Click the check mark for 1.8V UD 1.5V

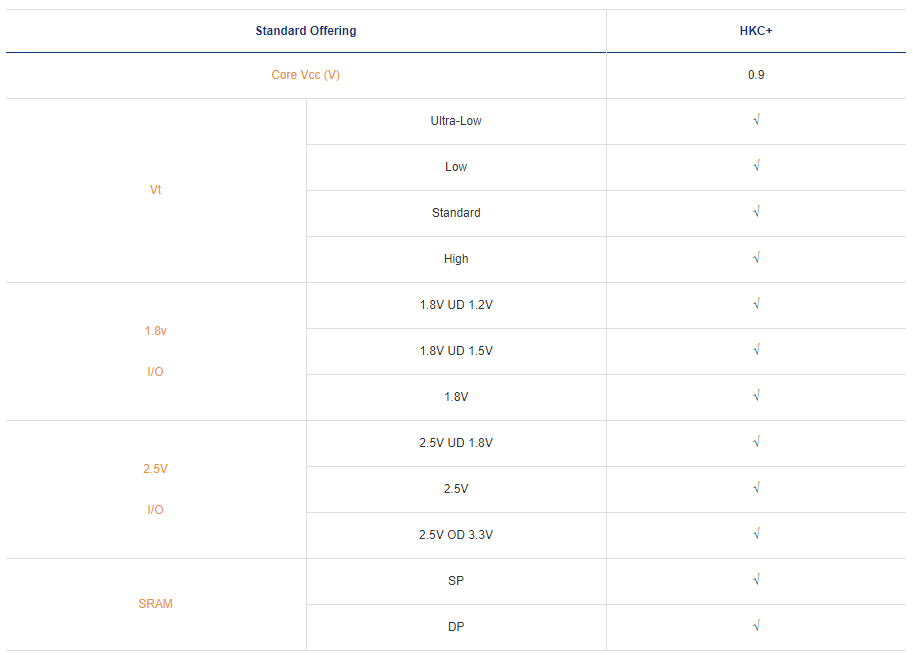[756, 351]
